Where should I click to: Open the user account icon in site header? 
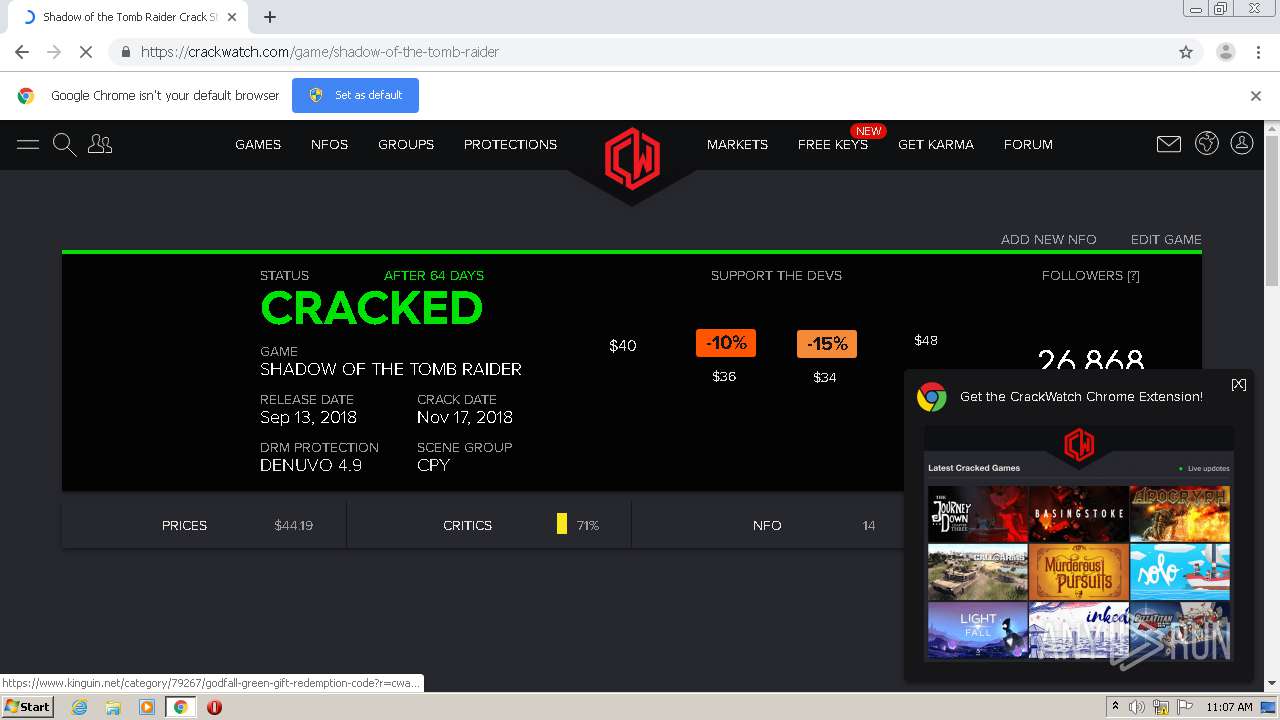pos(1242,144)
